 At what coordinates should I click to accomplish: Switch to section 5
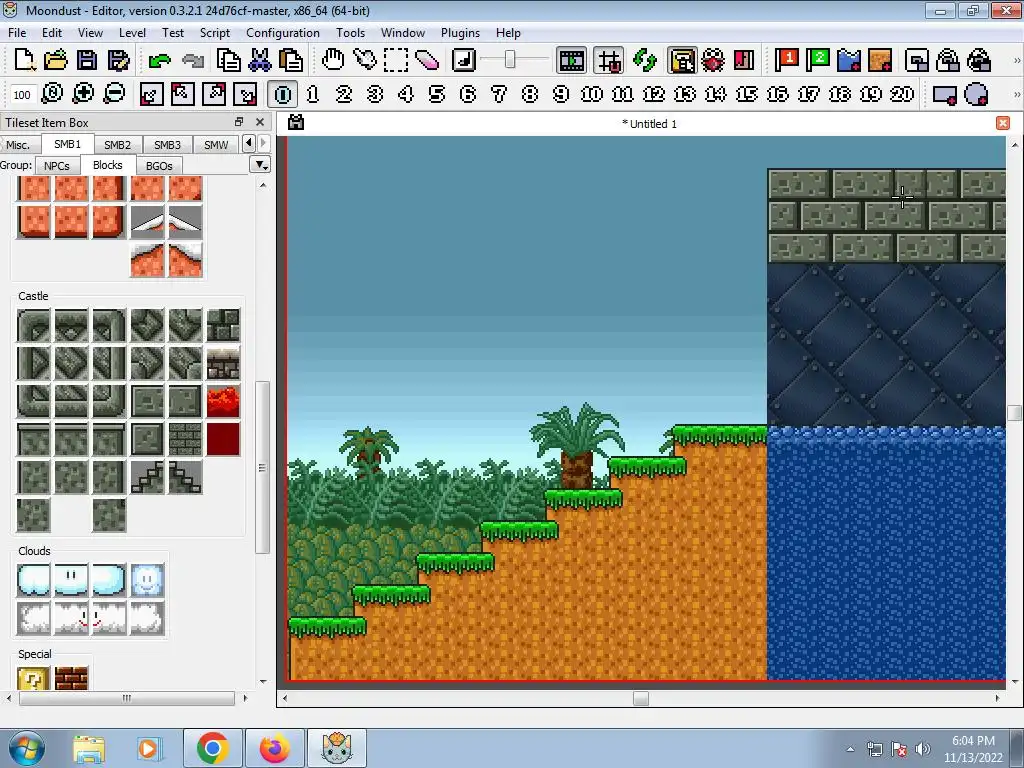click(x=437, y=94)
